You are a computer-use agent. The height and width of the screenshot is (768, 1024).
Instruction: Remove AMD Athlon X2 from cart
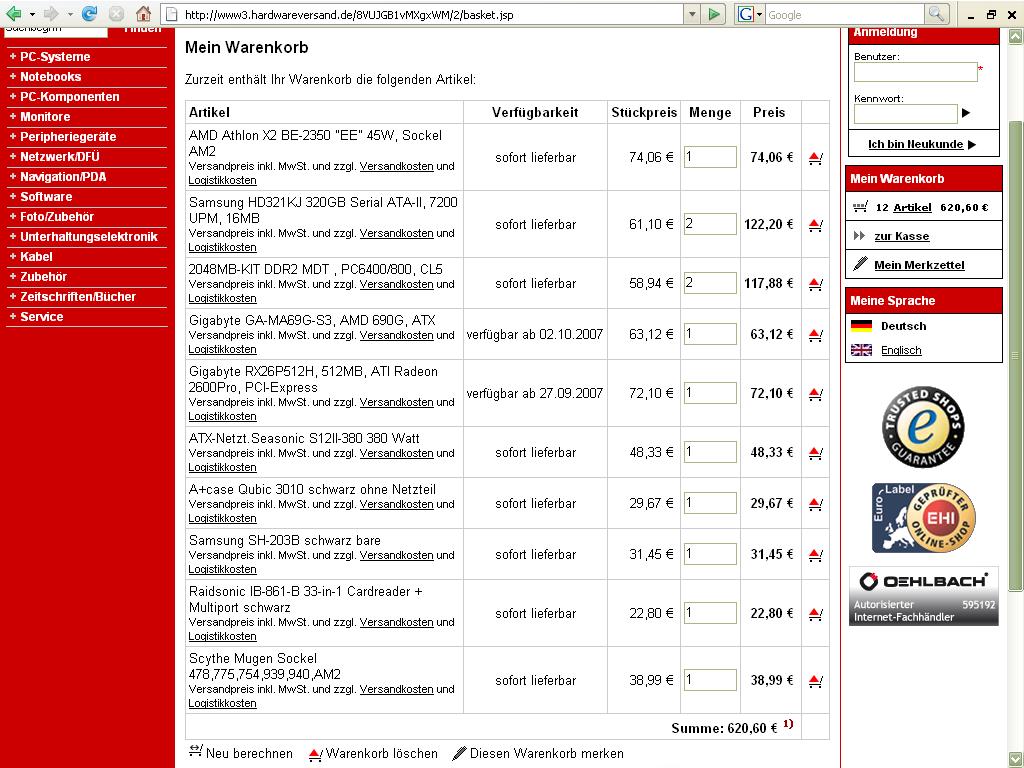(x=816, y=157)
